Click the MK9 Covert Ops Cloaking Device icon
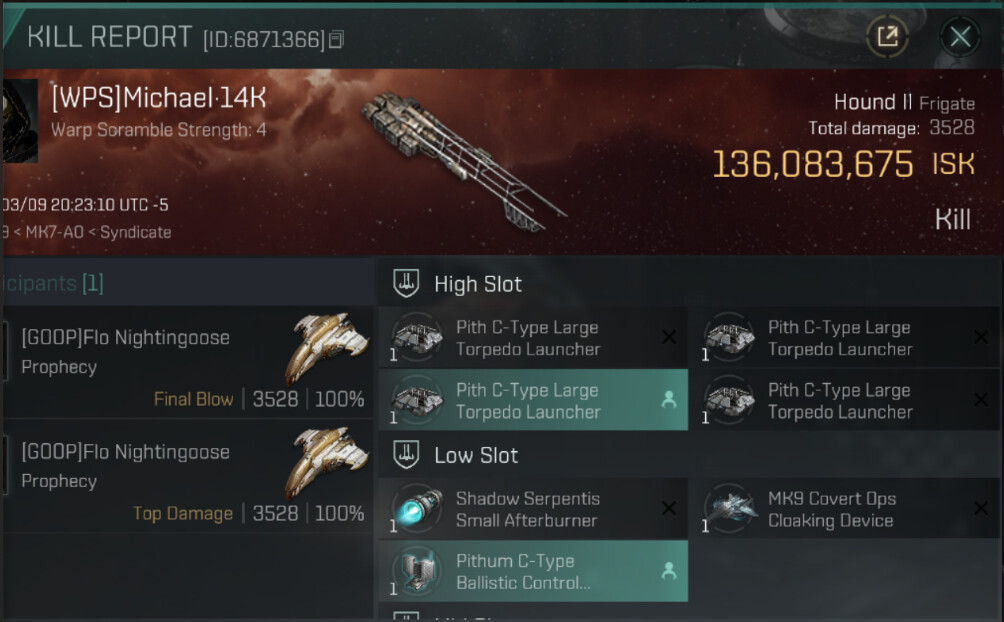The image size is (1004, 622). pos(729,508)
